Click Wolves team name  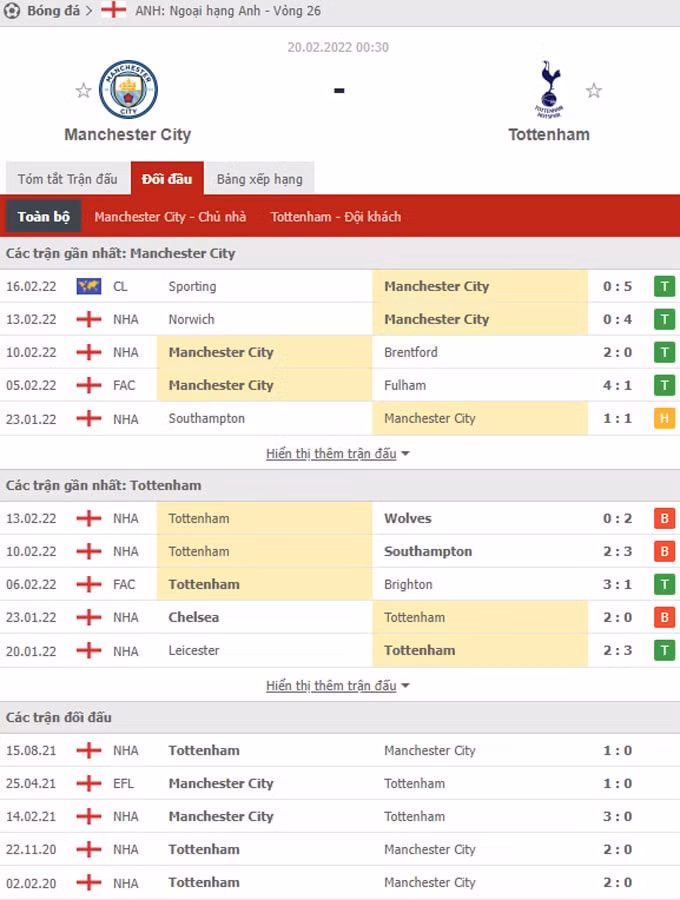tap(407, 518)
